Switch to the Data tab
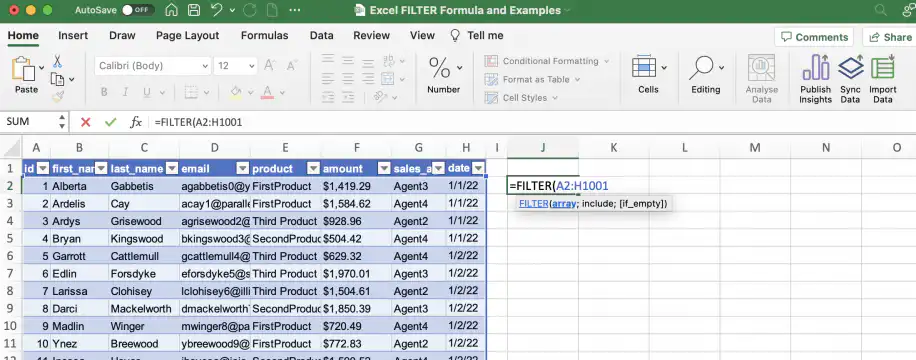Image resolution: width=916 pixels, height=360 pixels. pyautogui.click(x=321, y=36)
